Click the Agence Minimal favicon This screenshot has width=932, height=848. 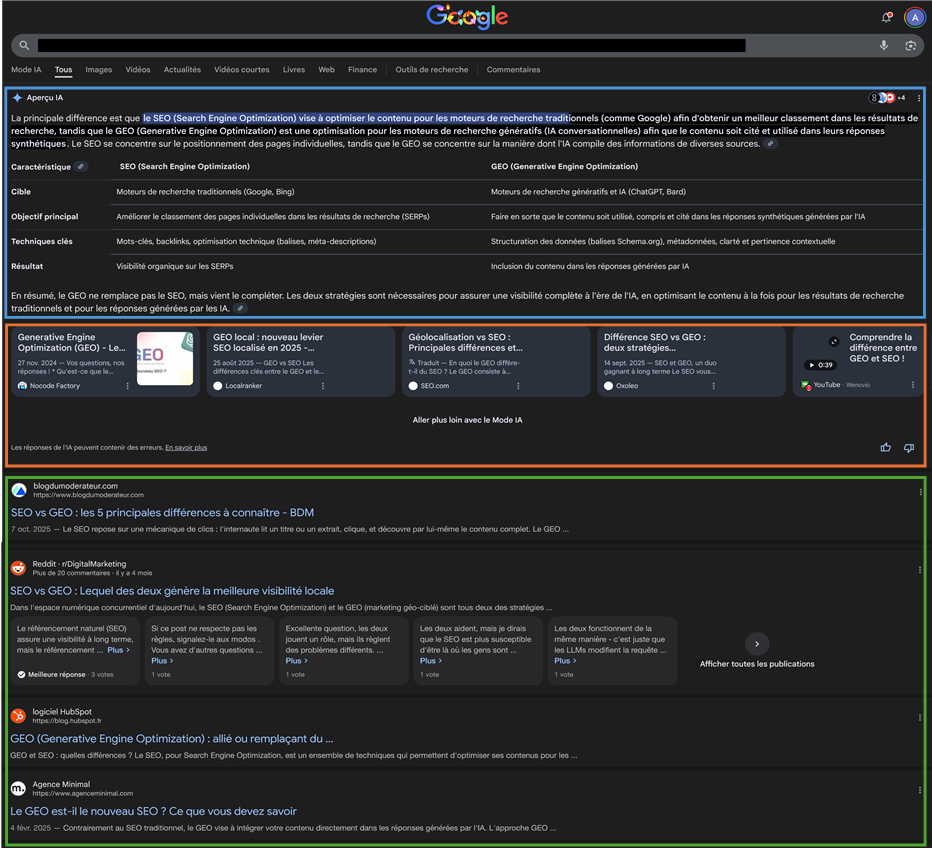pyautogui.click(x=18, y=789)
